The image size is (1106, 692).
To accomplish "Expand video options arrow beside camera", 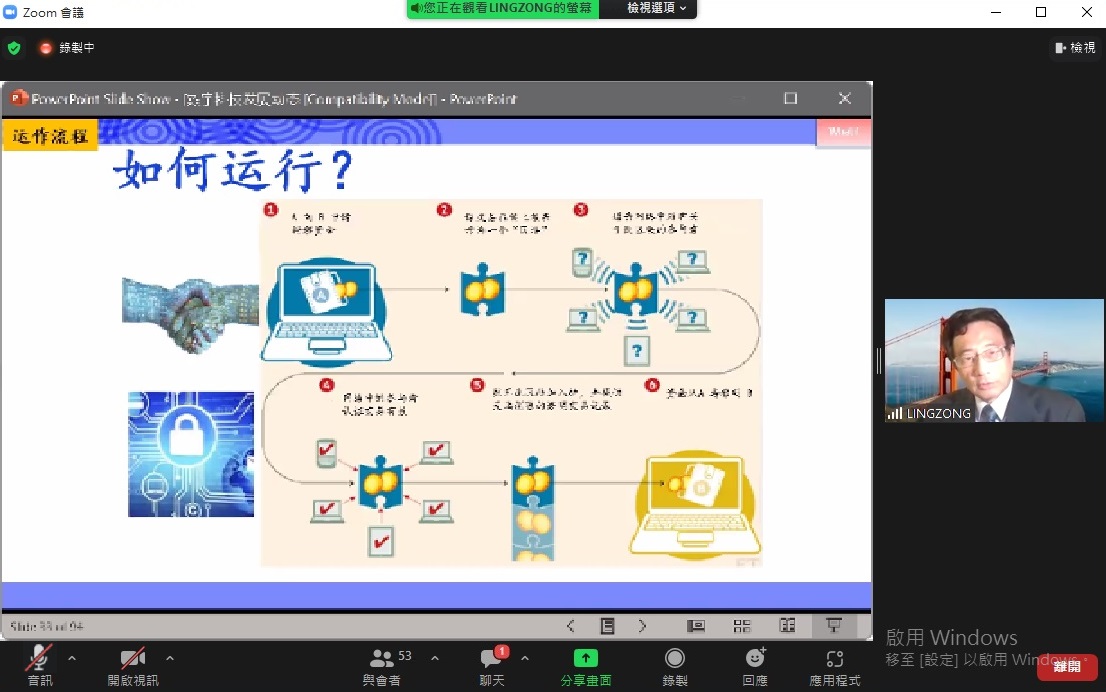I will 169,658.
